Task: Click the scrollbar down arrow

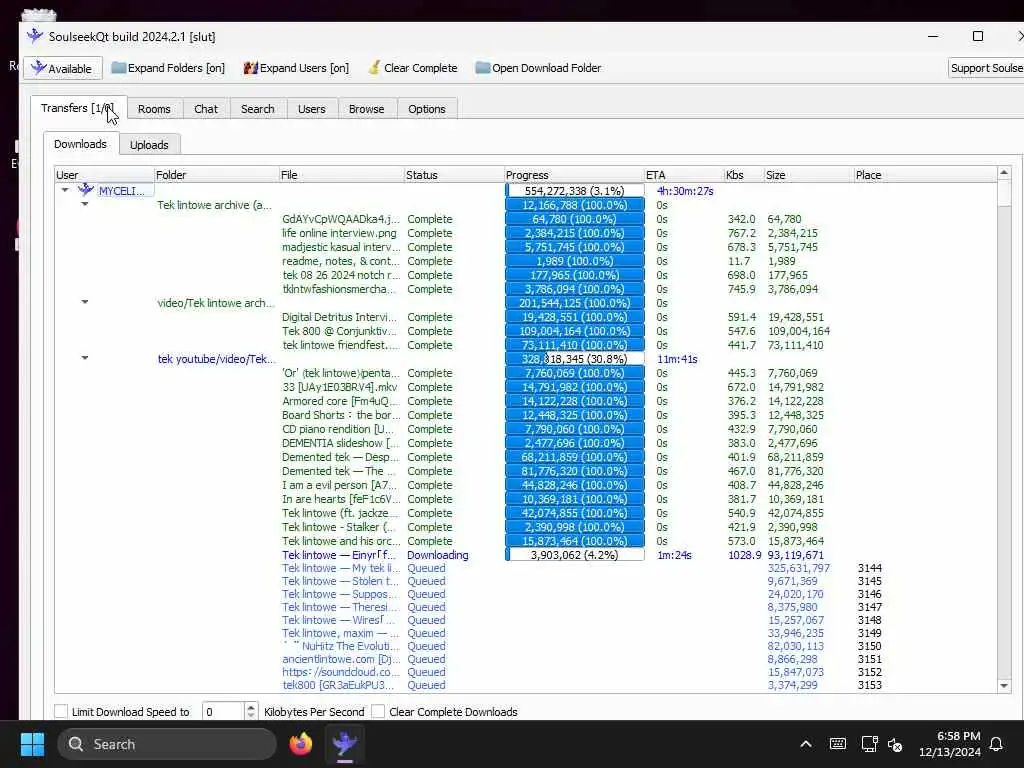Action: point(1004,685)
